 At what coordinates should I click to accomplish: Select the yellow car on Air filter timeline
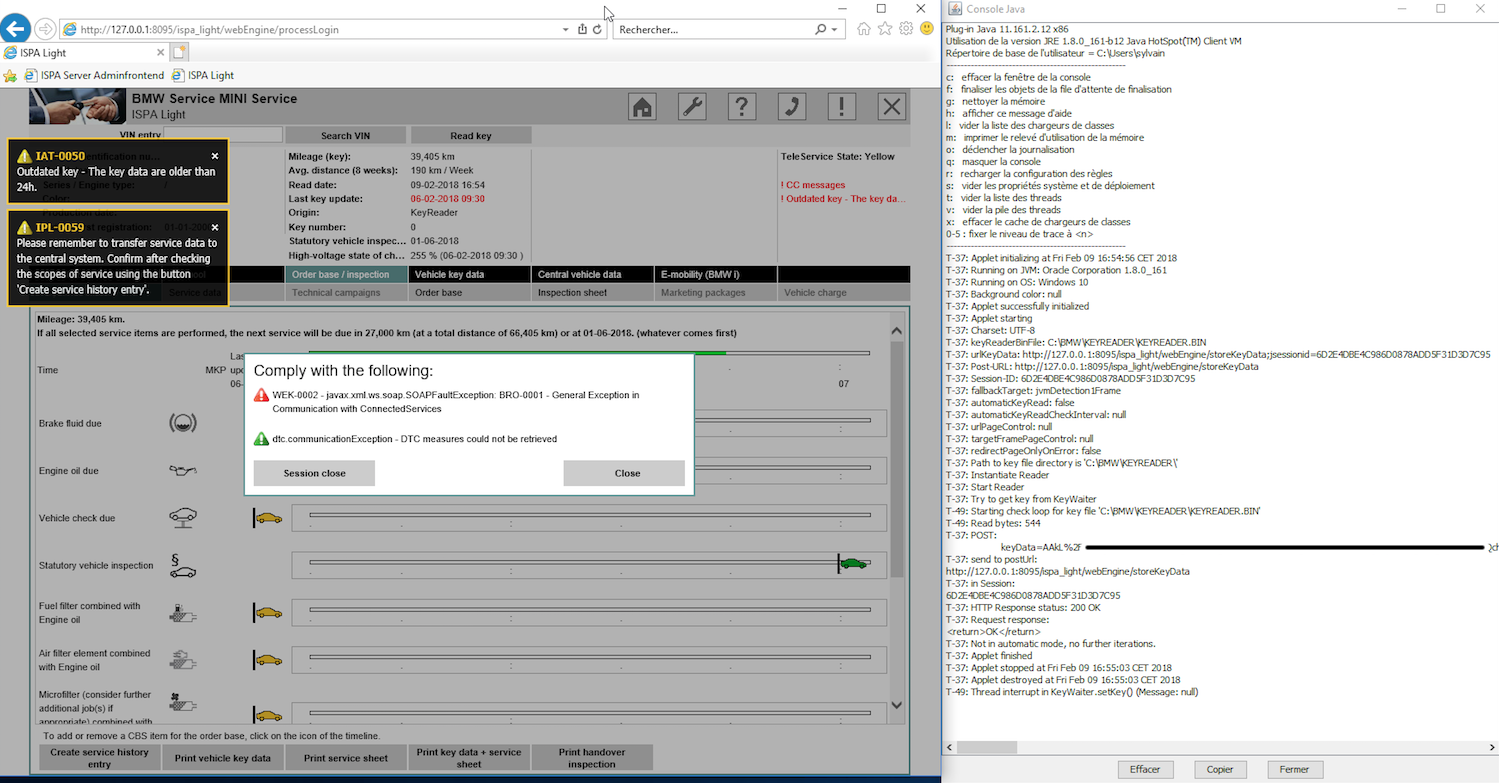[269, 660]
